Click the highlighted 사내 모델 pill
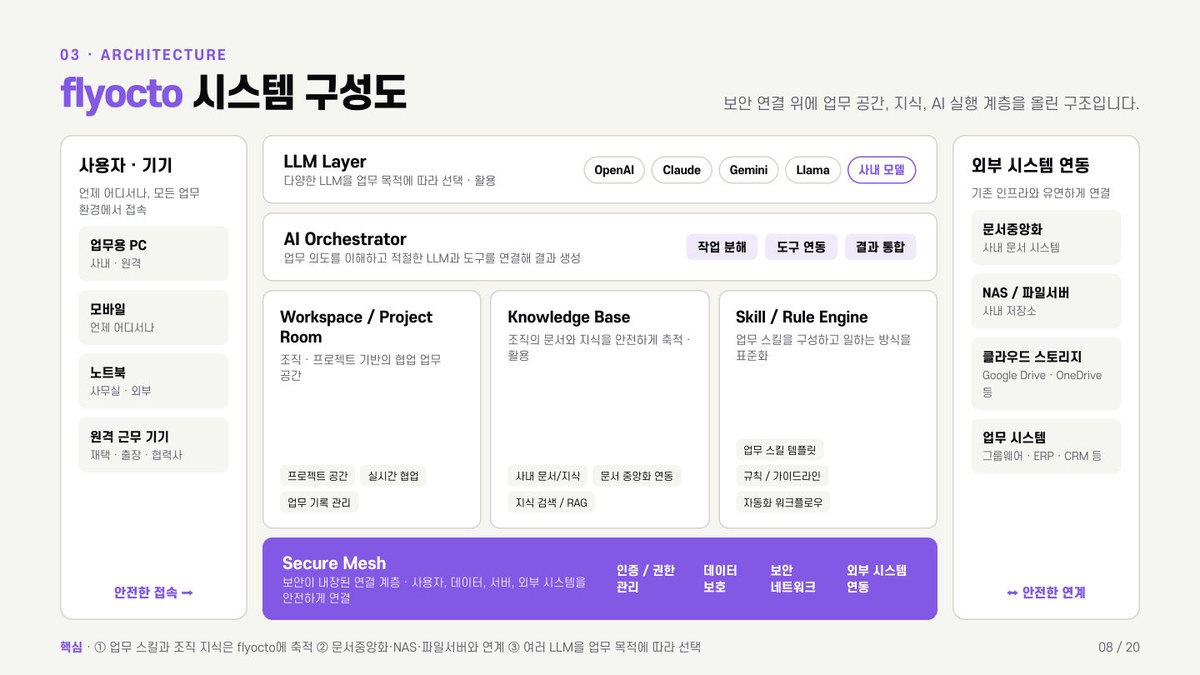This screenshot has height=675, width=1200. coord(881,170)
